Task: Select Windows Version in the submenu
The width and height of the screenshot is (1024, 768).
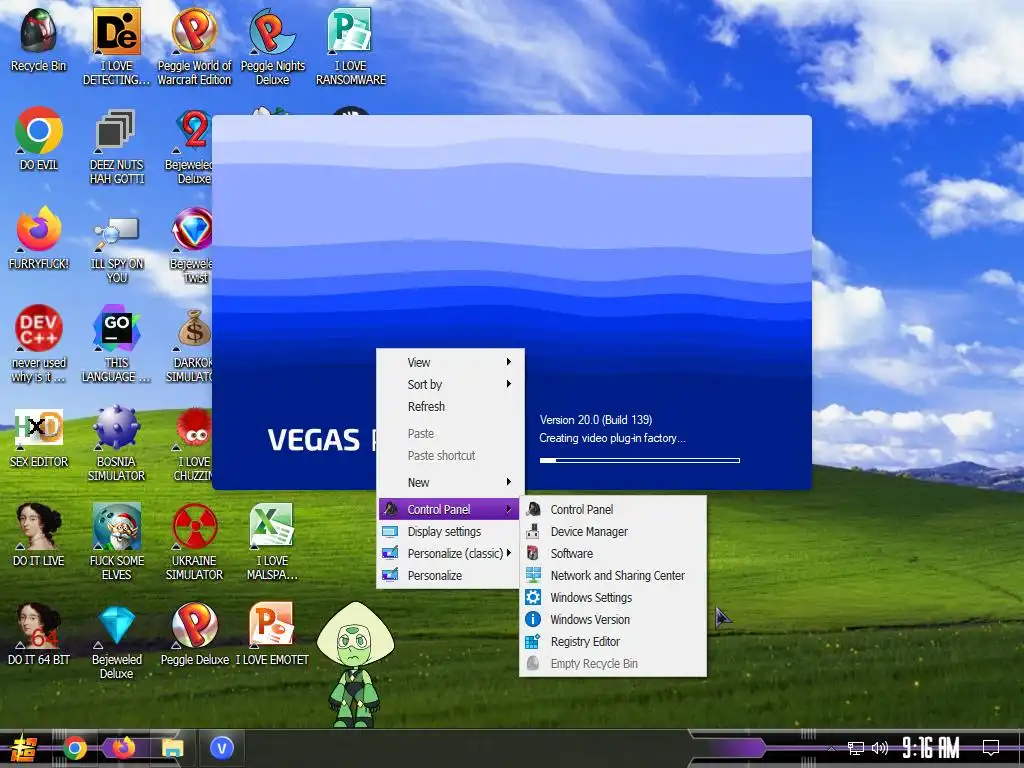Action: point(613,620)
